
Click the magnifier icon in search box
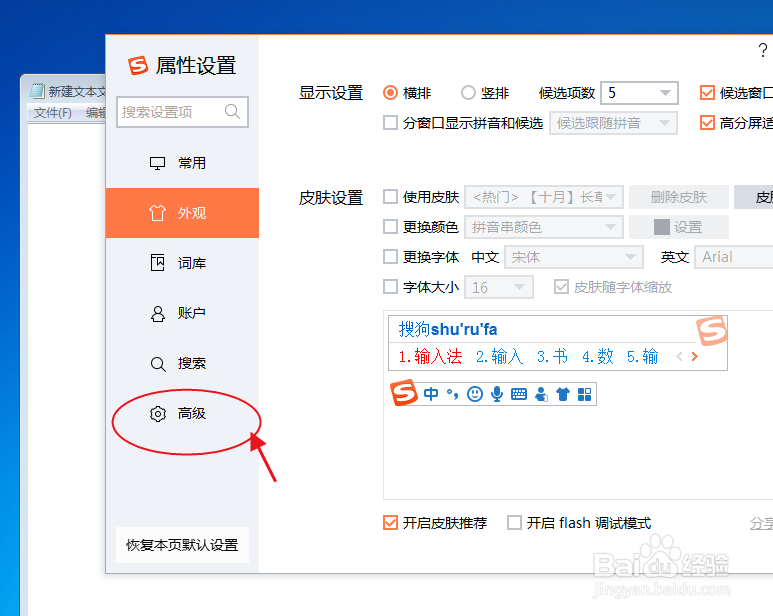(x=232, y=111)
